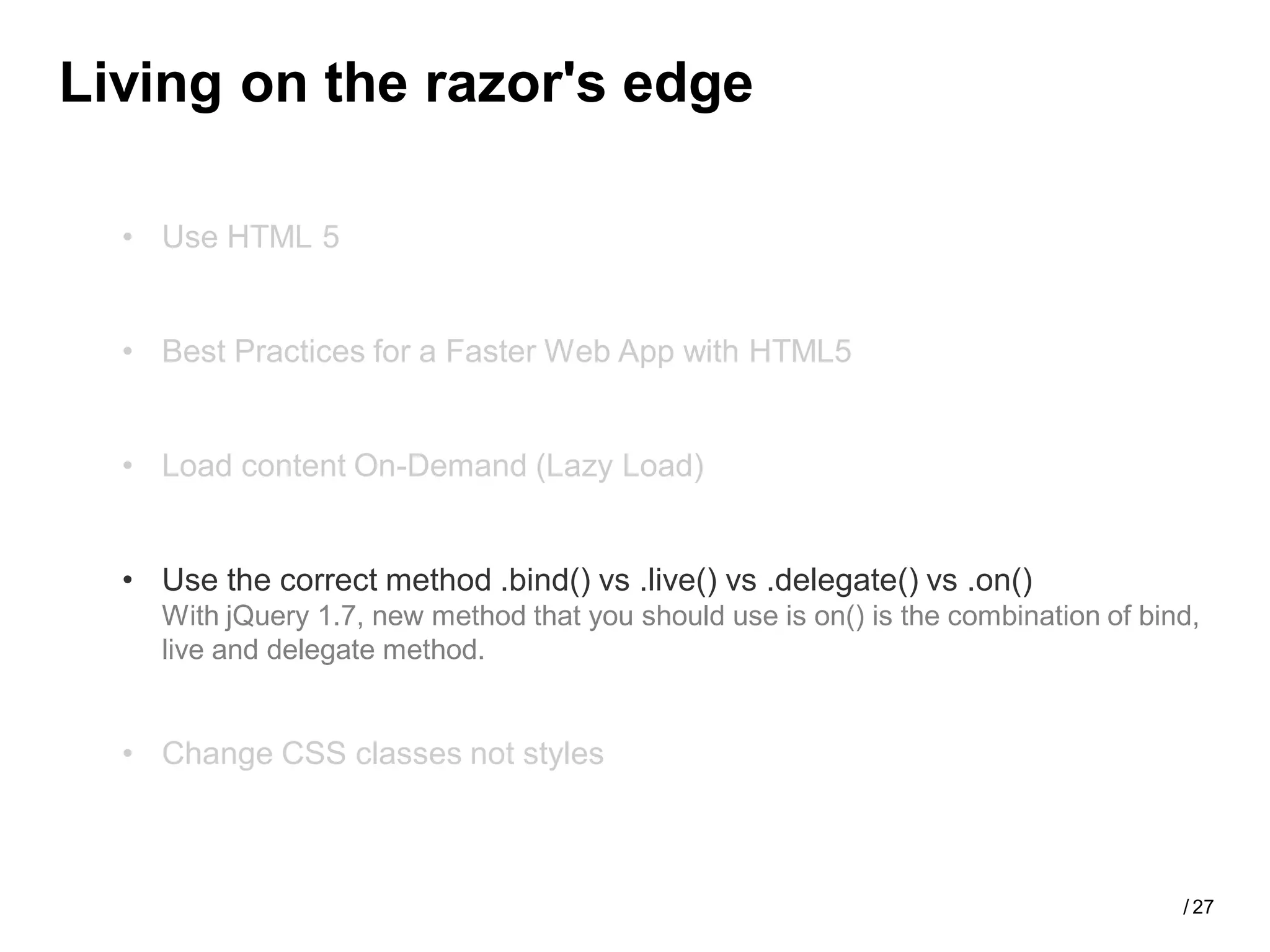Click the bullet dot before "Change CSS classes"
The width and height of the screenshot is (1270, 952).
(128, 754)
